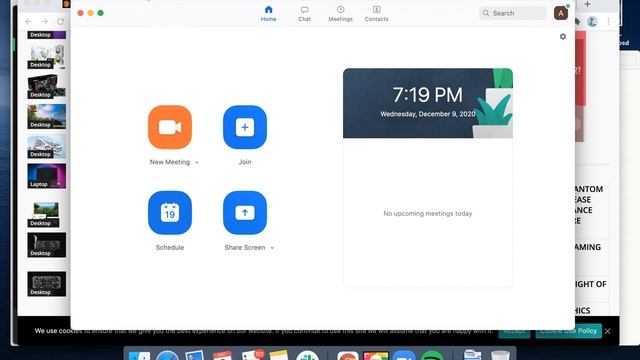Reload the page in the browser
Image resolution: width=640 pixels, height=360 pixels.
pos(60,21)
